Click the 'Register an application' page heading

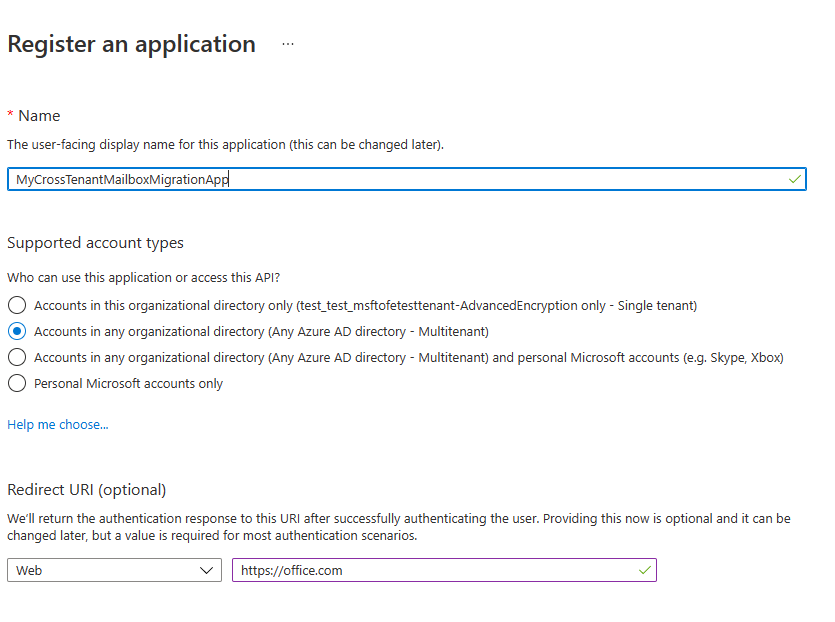tap(132, 44)
